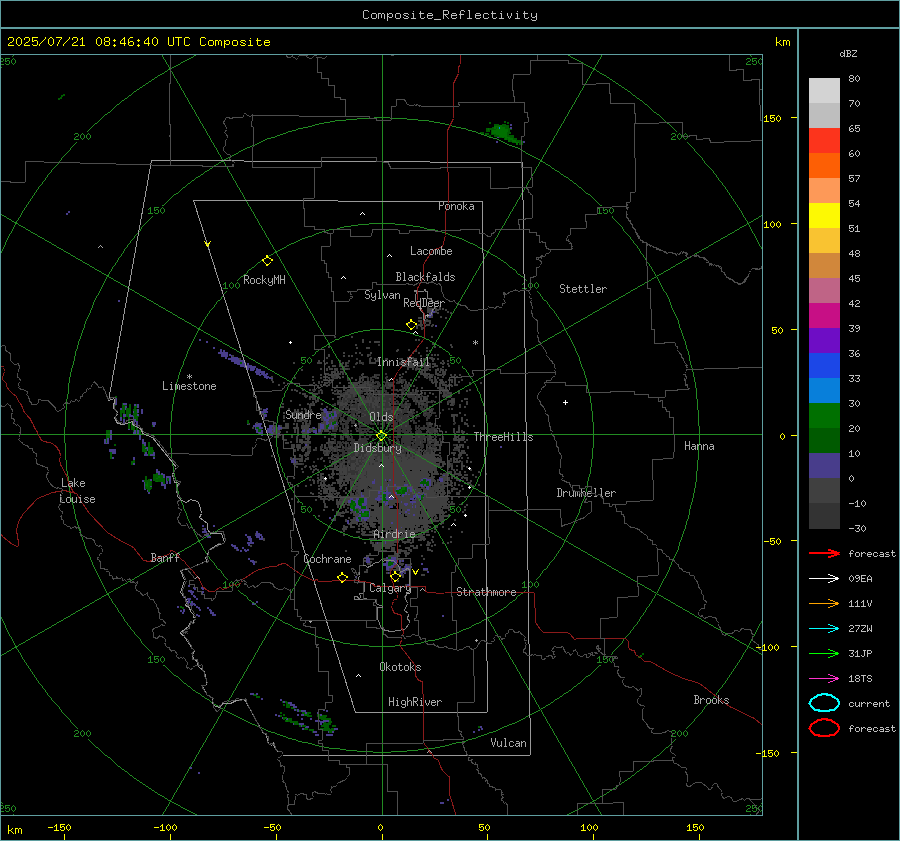The width and height of the screenshot is (900, 841).
Task: Click the Banff label
Action: pyautogui.click(x=165, y=557)
